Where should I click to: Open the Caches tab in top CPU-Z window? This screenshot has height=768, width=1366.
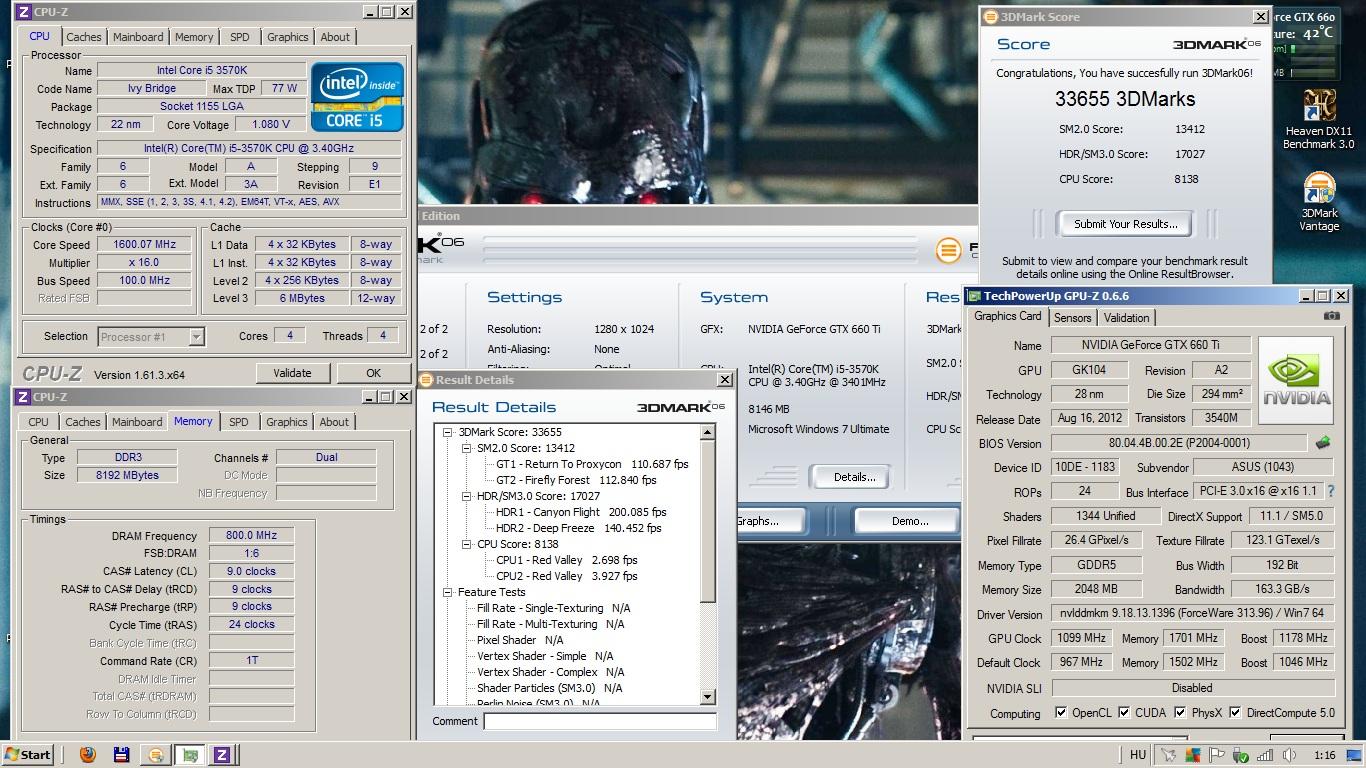click(84, 37)
